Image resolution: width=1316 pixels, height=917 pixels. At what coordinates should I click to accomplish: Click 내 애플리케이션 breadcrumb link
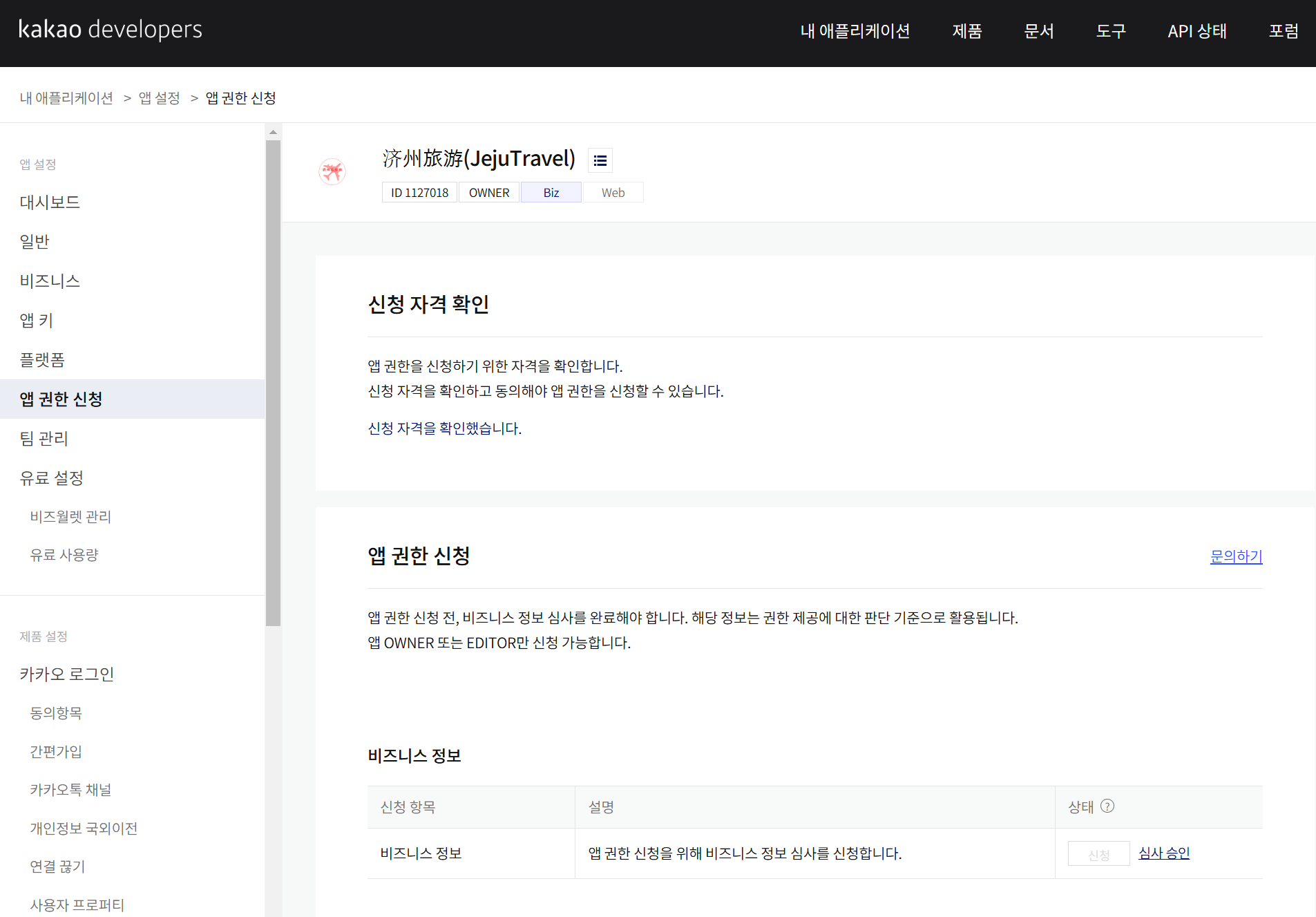click(x=66, y=98)
